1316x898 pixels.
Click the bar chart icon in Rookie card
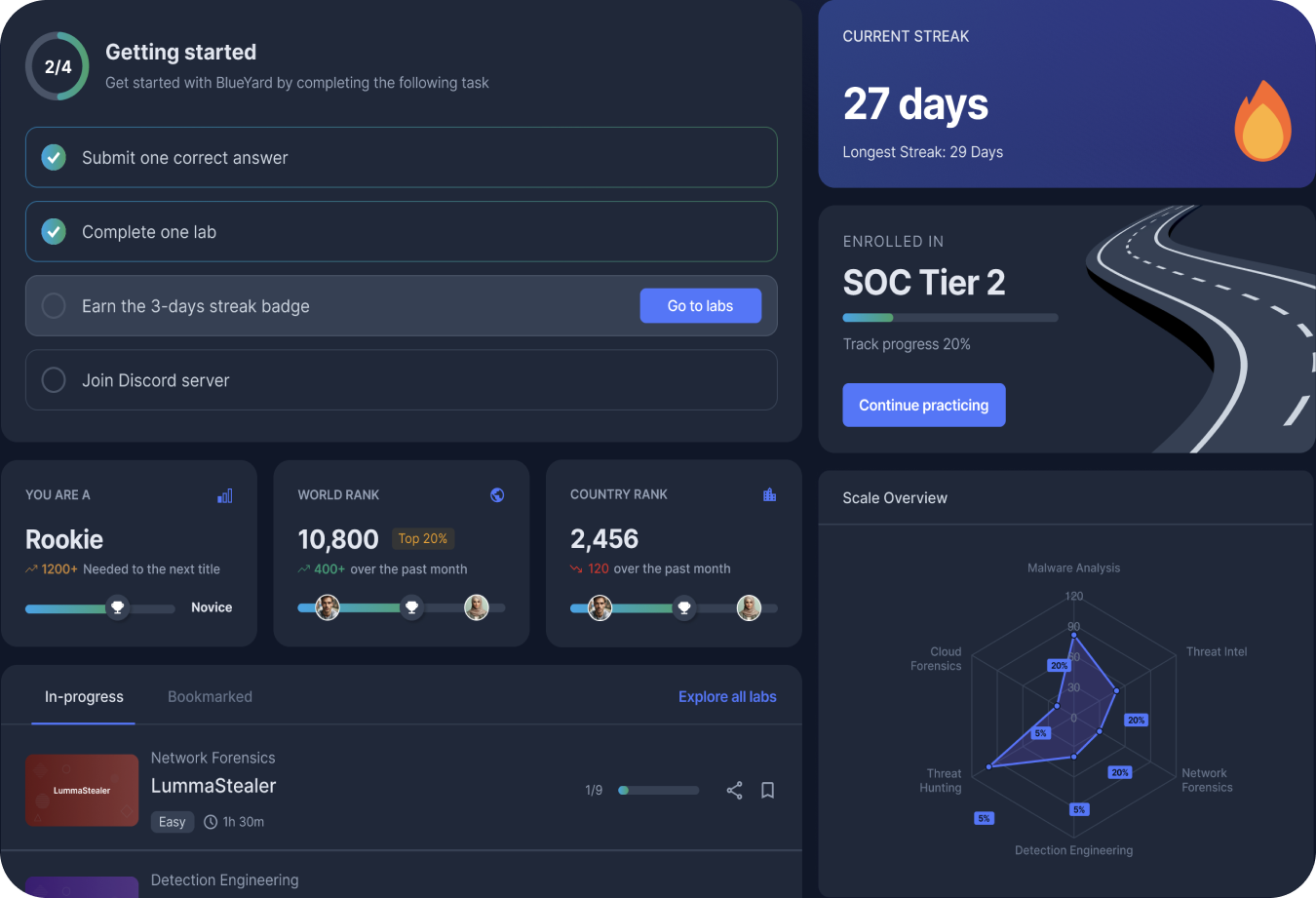[225, 496]
